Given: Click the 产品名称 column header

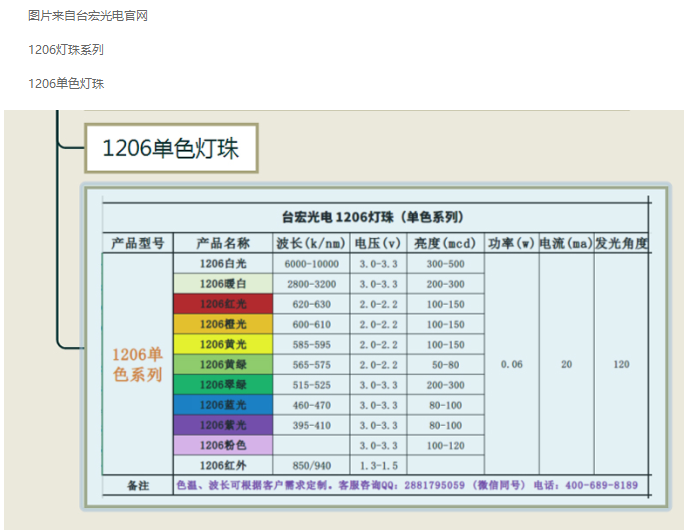Looking at the screenshot, I should click(x=223, y=243).
